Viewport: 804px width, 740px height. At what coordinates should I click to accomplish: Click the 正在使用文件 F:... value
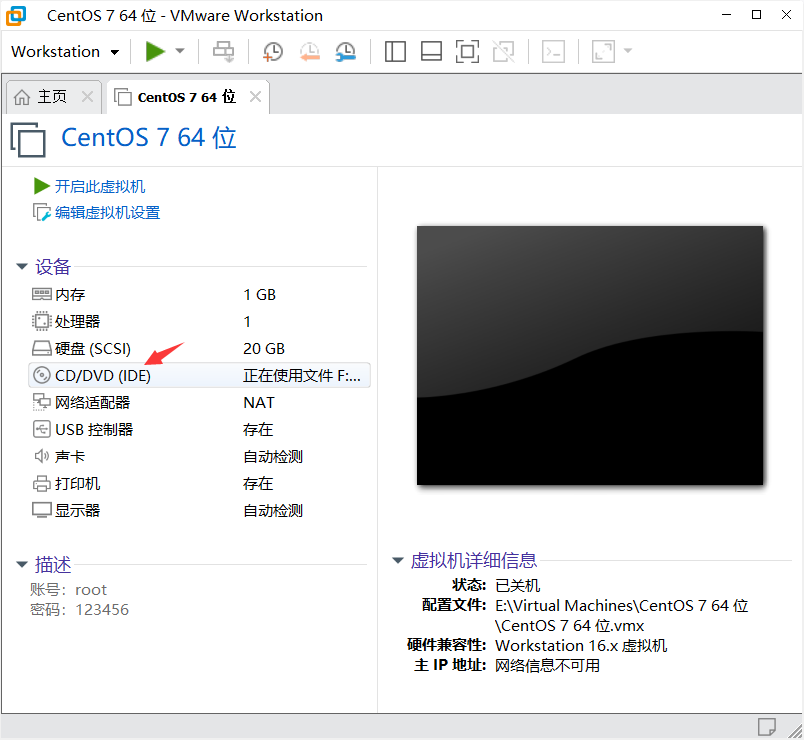click(x=302, y=375)
